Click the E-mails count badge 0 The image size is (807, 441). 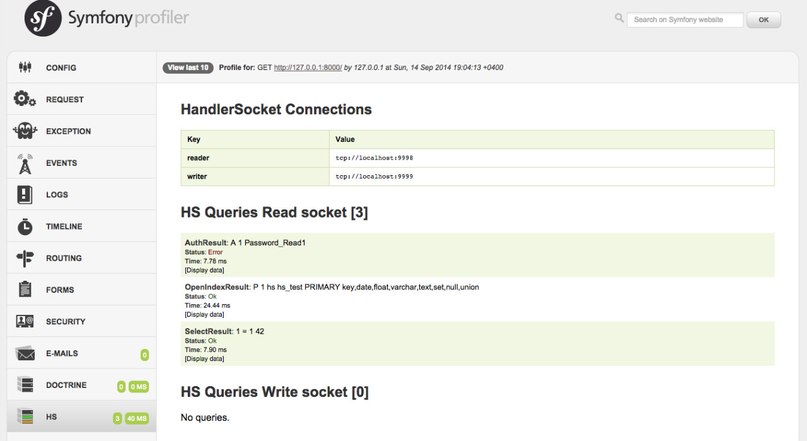click(145, 355)
